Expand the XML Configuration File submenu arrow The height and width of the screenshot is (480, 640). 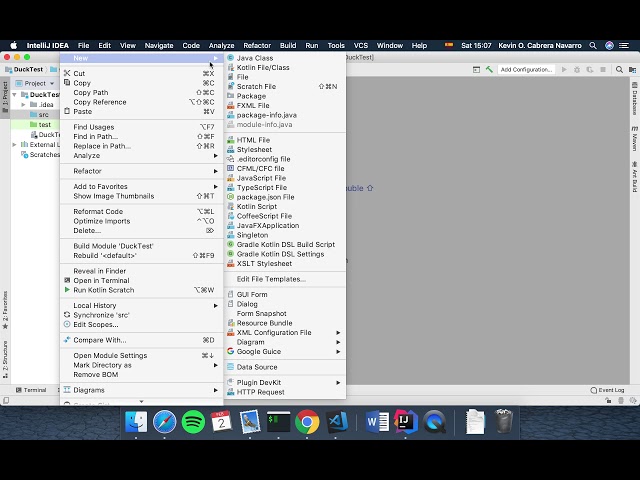tap(338, 333)
